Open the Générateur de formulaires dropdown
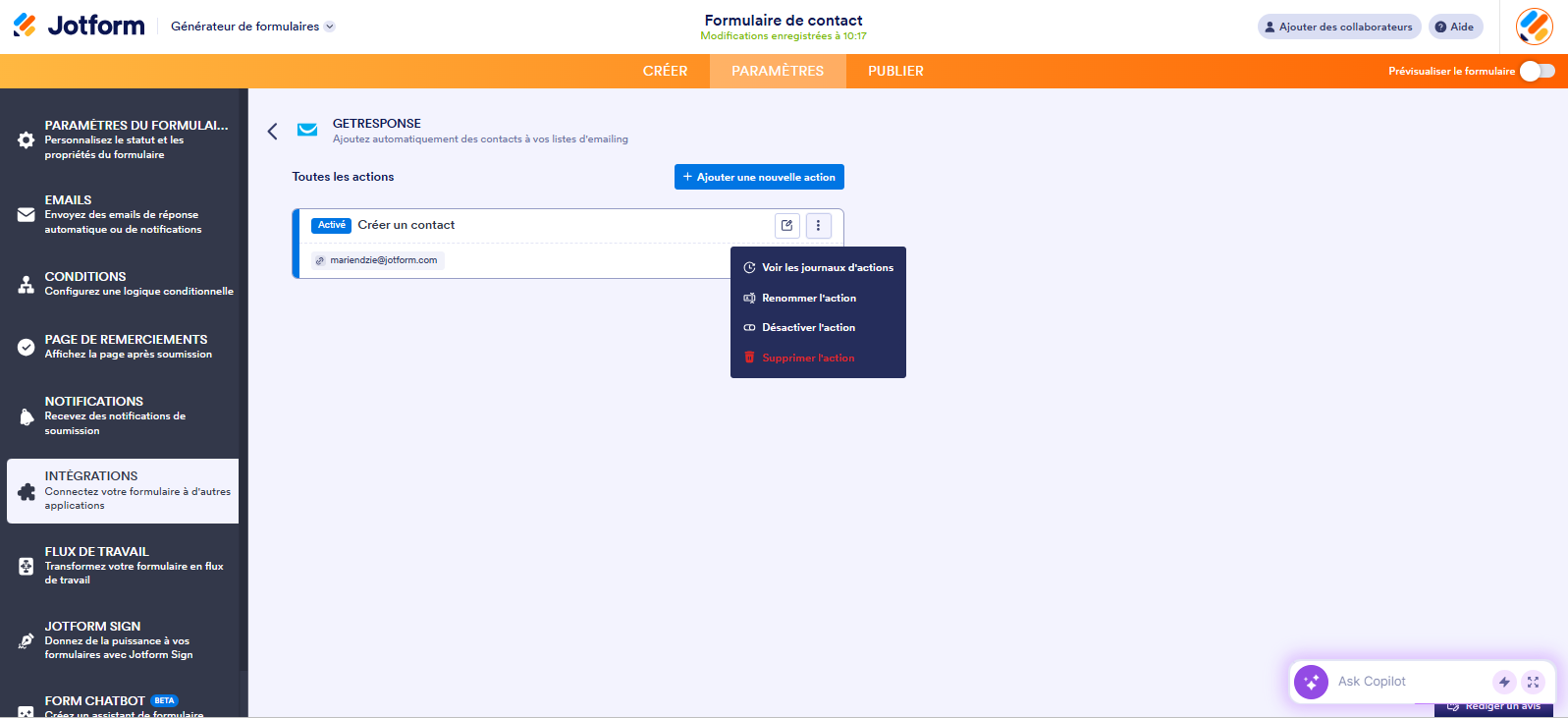The width and height of the screenshot is (1568, 718). tap(252, 27)
